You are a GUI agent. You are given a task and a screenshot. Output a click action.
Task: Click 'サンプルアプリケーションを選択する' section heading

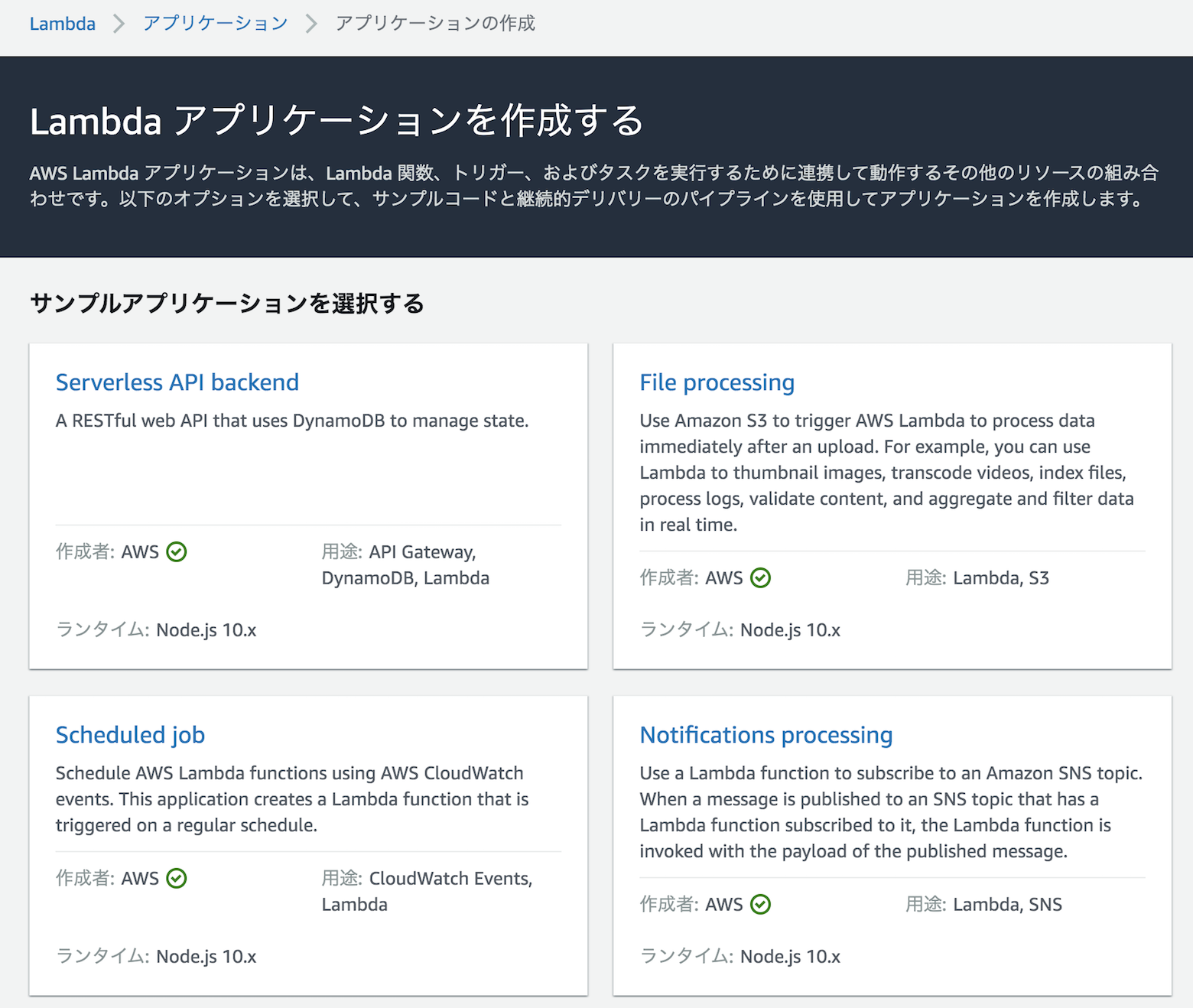[227, 304]
